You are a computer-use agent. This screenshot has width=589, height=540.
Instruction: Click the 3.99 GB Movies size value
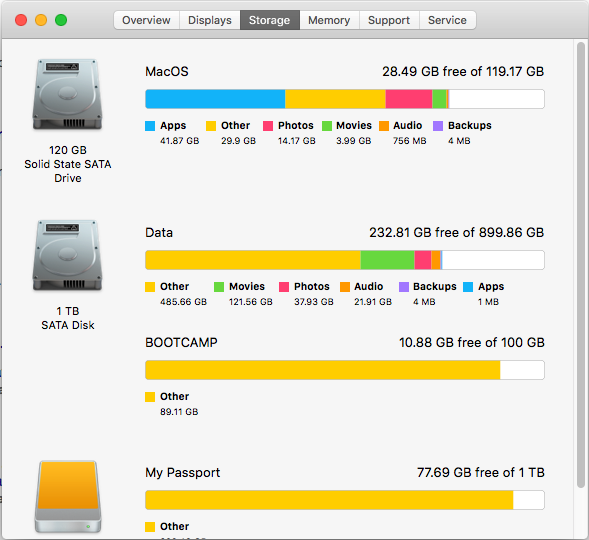click(x=353, y=141)
